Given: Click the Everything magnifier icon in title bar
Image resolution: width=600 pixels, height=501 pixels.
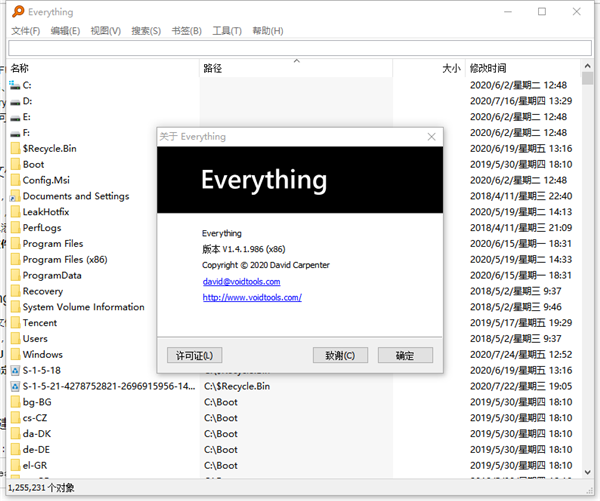Looking at the screenshot, I should [x=18, y=11].
